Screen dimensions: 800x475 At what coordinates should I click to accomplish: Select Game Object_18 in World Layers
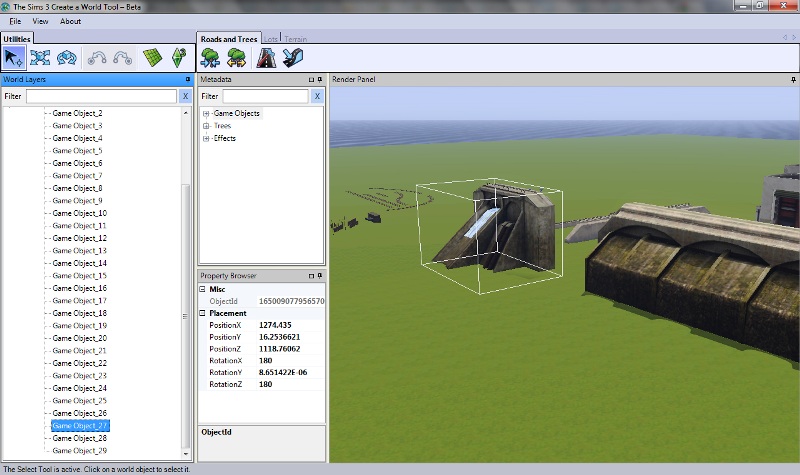tap(80, 313)
